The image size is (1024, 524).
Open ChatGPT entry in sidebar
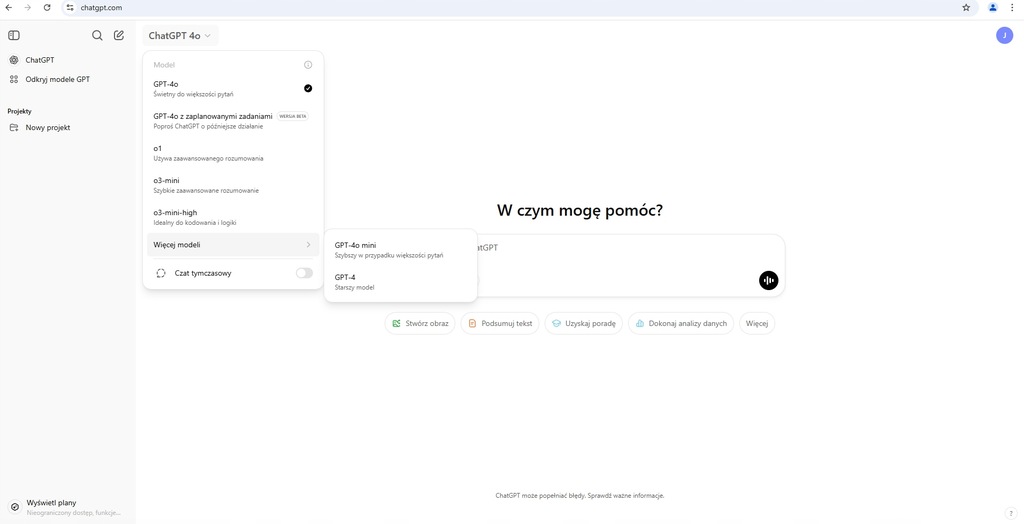[68, 60]
